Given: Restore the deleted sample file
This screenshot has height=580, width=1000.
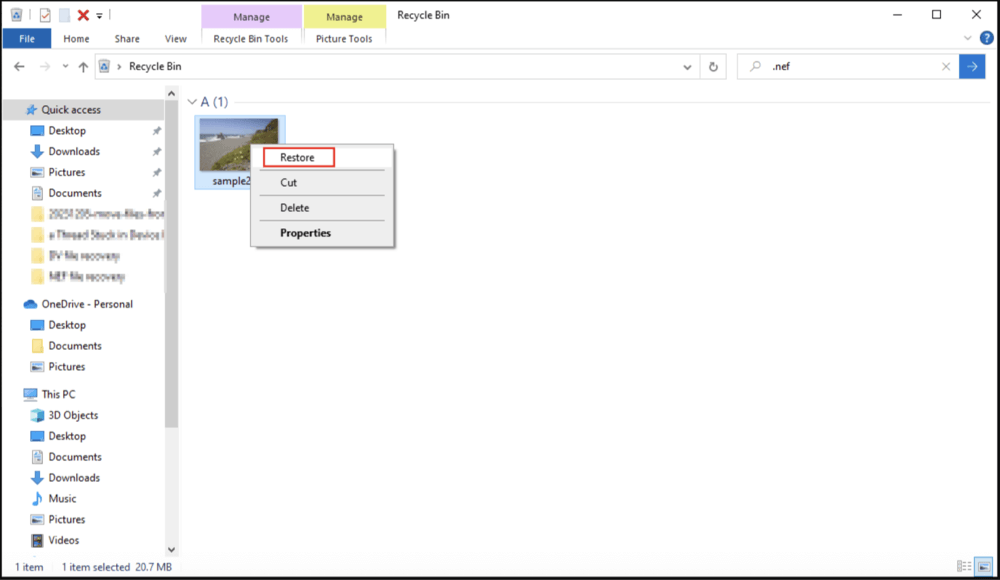Looking at the screenshot, I should 297,157.
